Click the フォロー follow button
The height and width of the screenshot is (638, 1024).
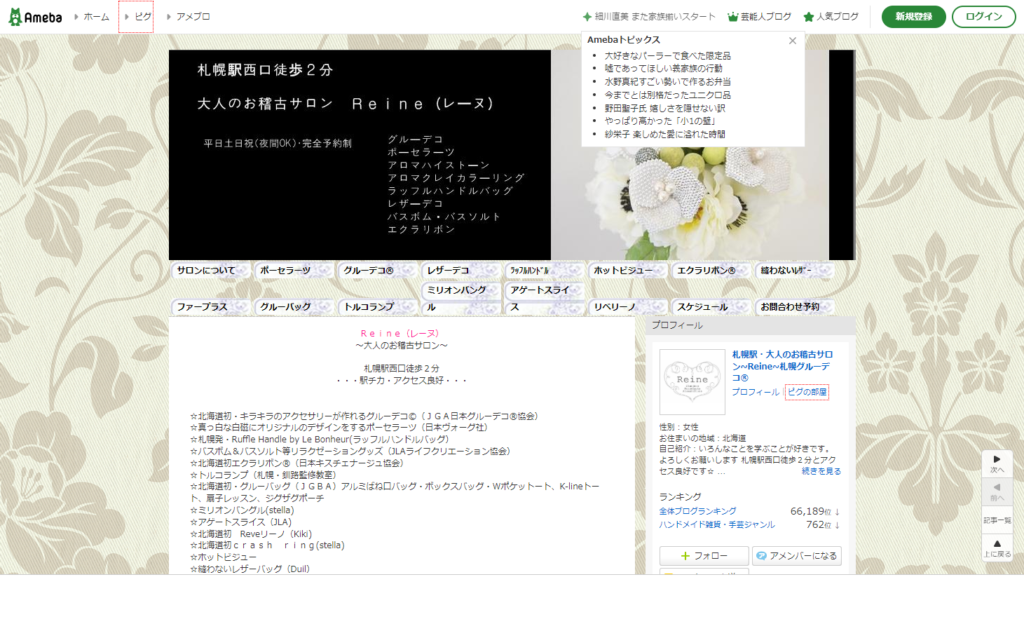(703, 555)
